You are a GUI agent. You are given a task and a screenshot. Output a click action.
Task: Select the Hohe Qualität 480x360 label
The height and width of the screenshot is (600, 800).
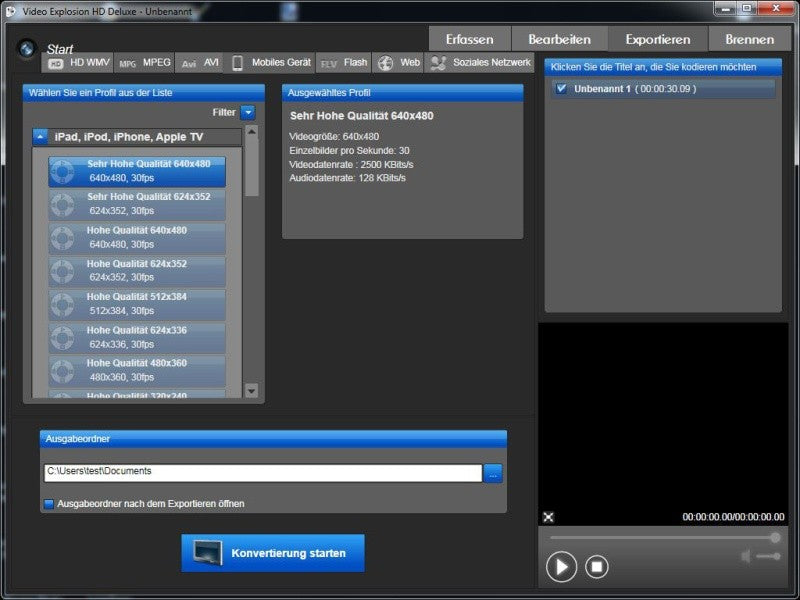tap(137, 363)
